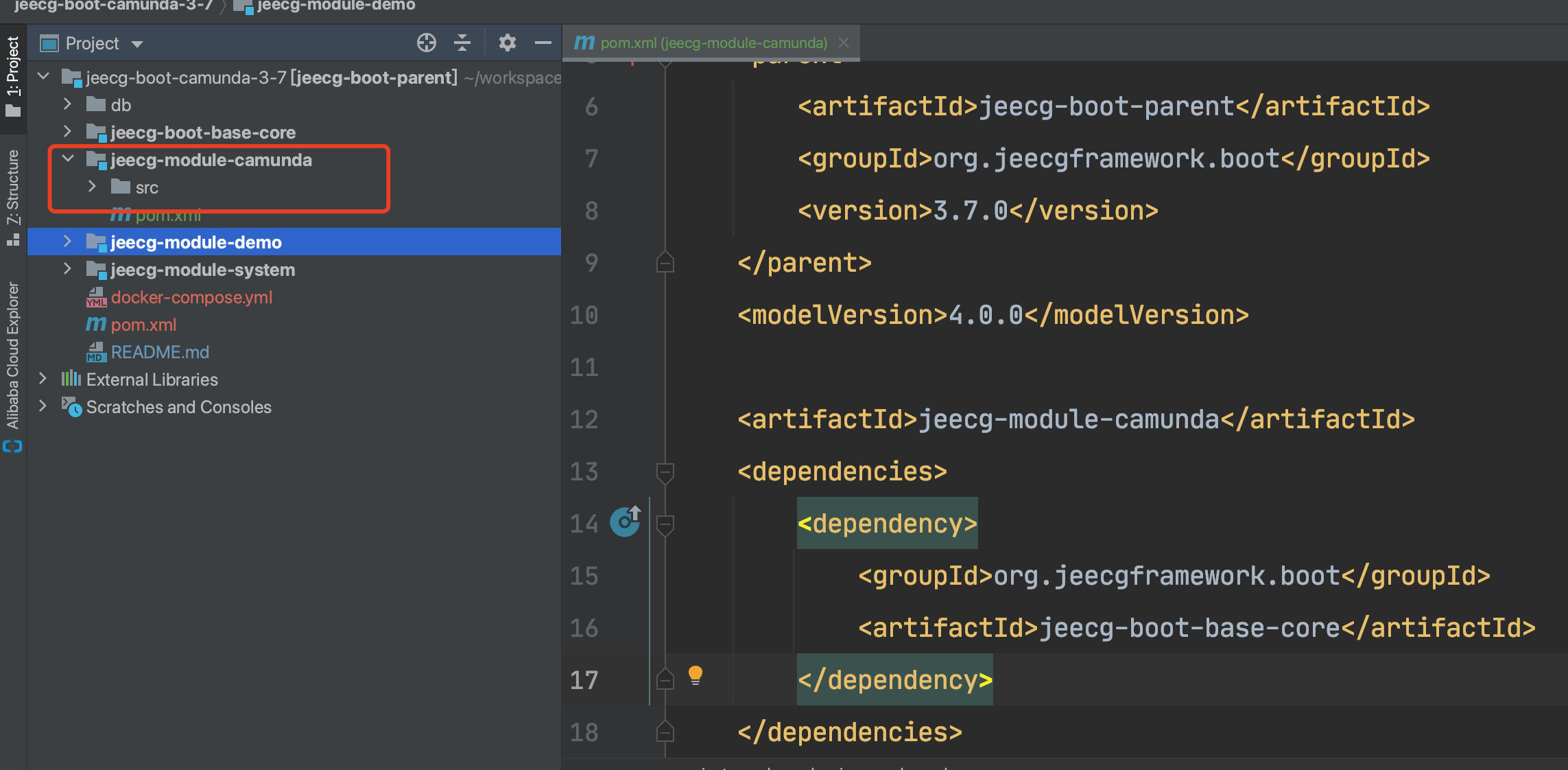
Task: Expand Scratches and Consoles node
Action: click(x=43, y=406)
